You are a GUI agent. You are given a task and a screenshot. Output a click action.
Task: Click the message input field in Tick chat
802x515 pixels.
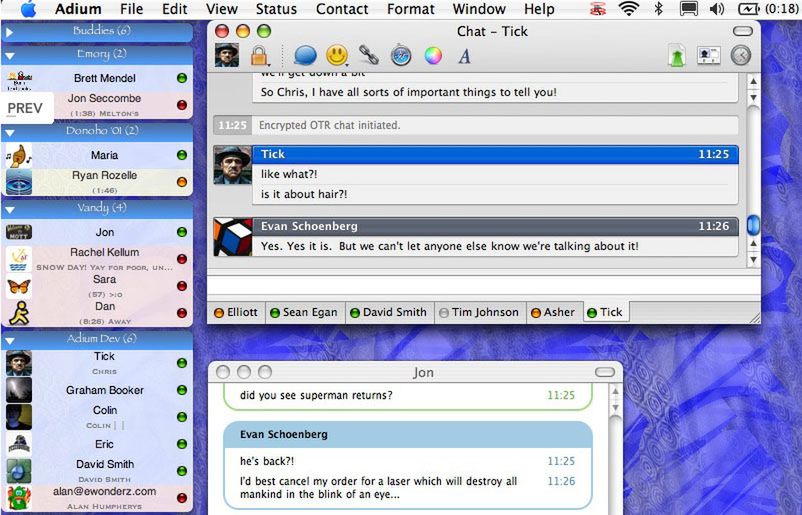click(483, 284)
